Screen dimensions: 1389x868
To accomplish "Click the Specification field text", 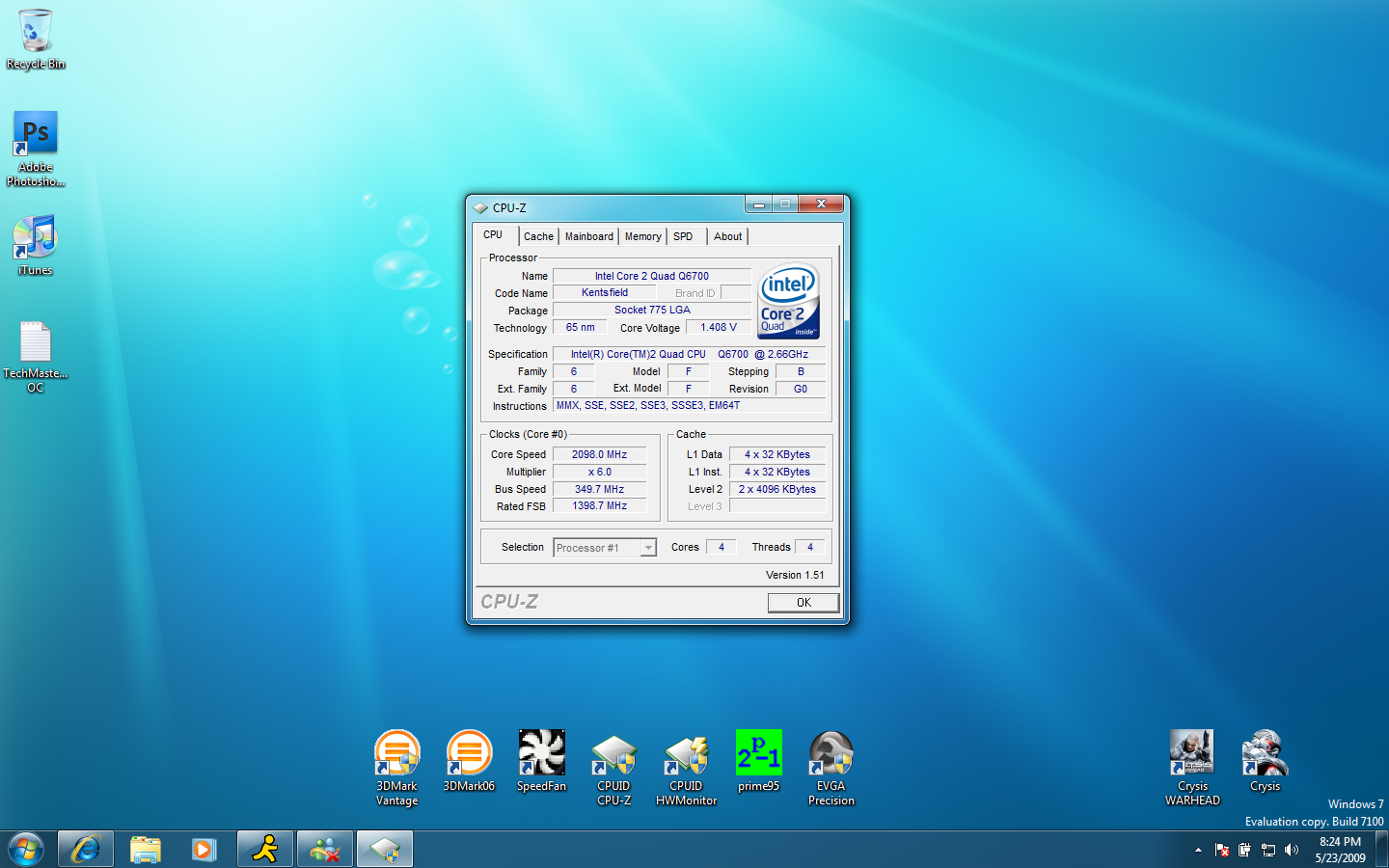I will pos(690,354).
